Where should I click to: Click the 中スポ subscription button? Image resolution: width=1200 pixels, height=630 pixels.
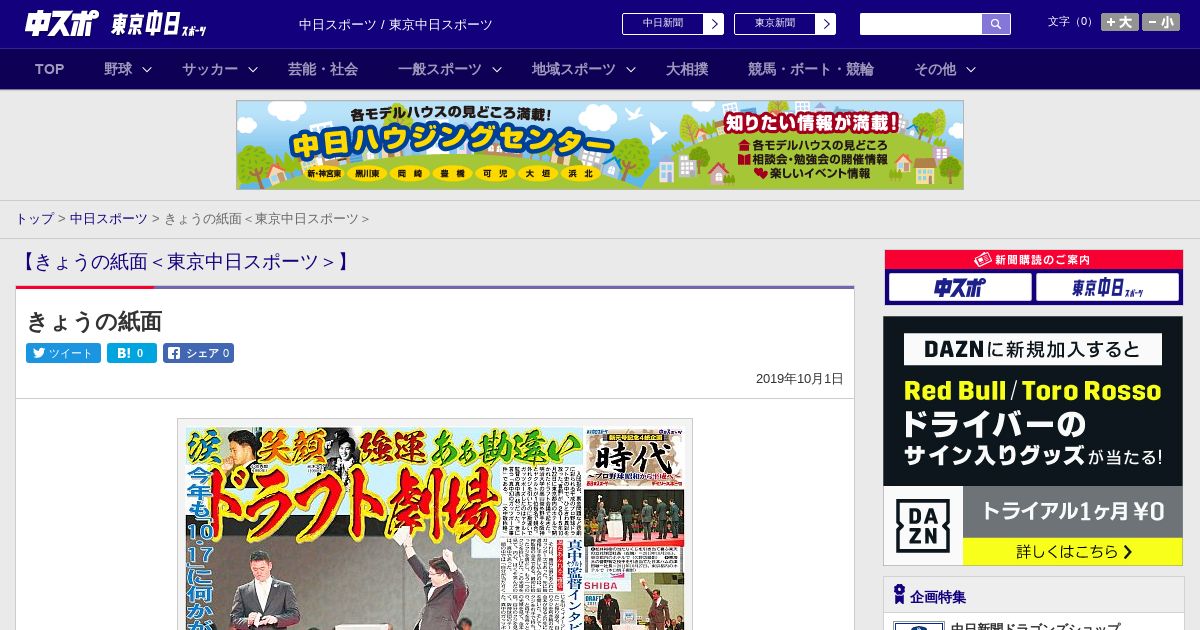tap(960, 288)
